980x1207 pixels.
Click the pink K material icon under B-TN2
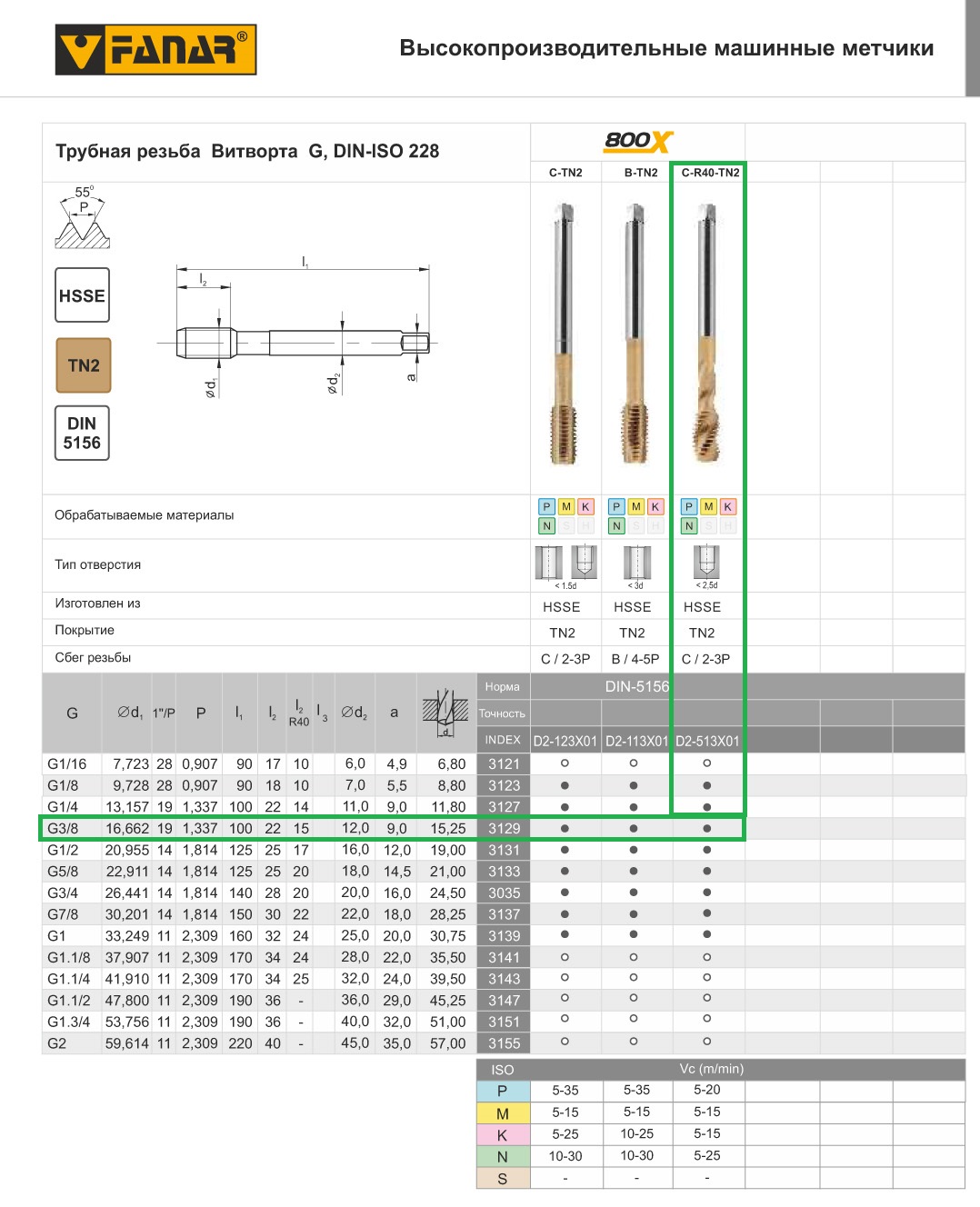[x=655, y=507]
